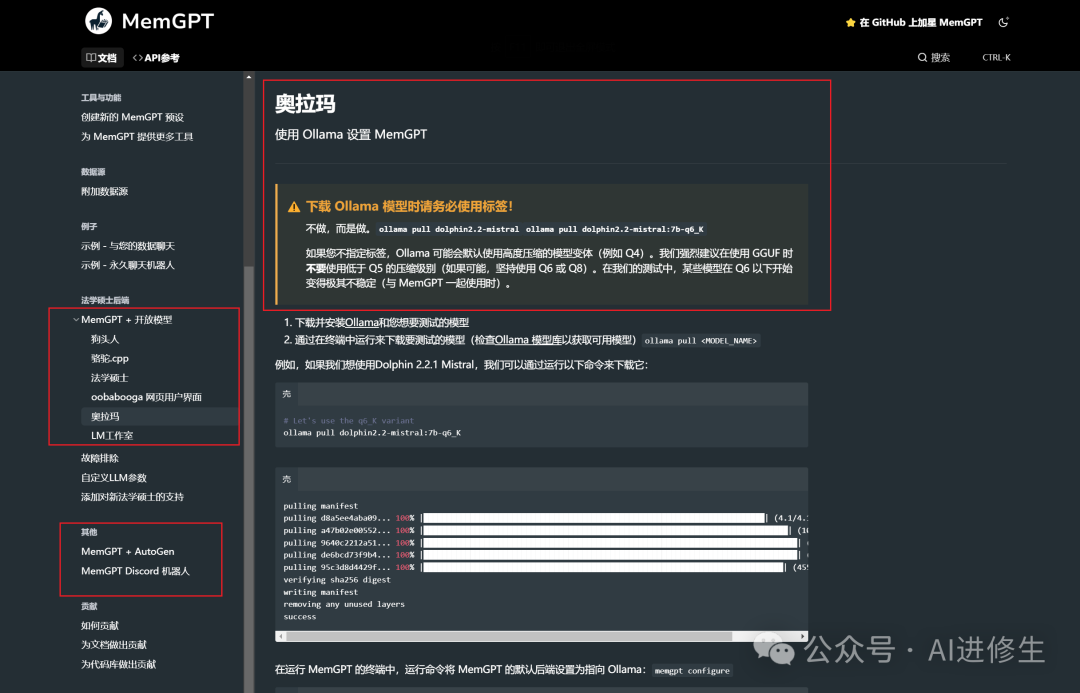Image resolution: width=1080 pixels, height=693 pixels.
Task: Toggle dark mode moon icon
Action: point(1004,22)
